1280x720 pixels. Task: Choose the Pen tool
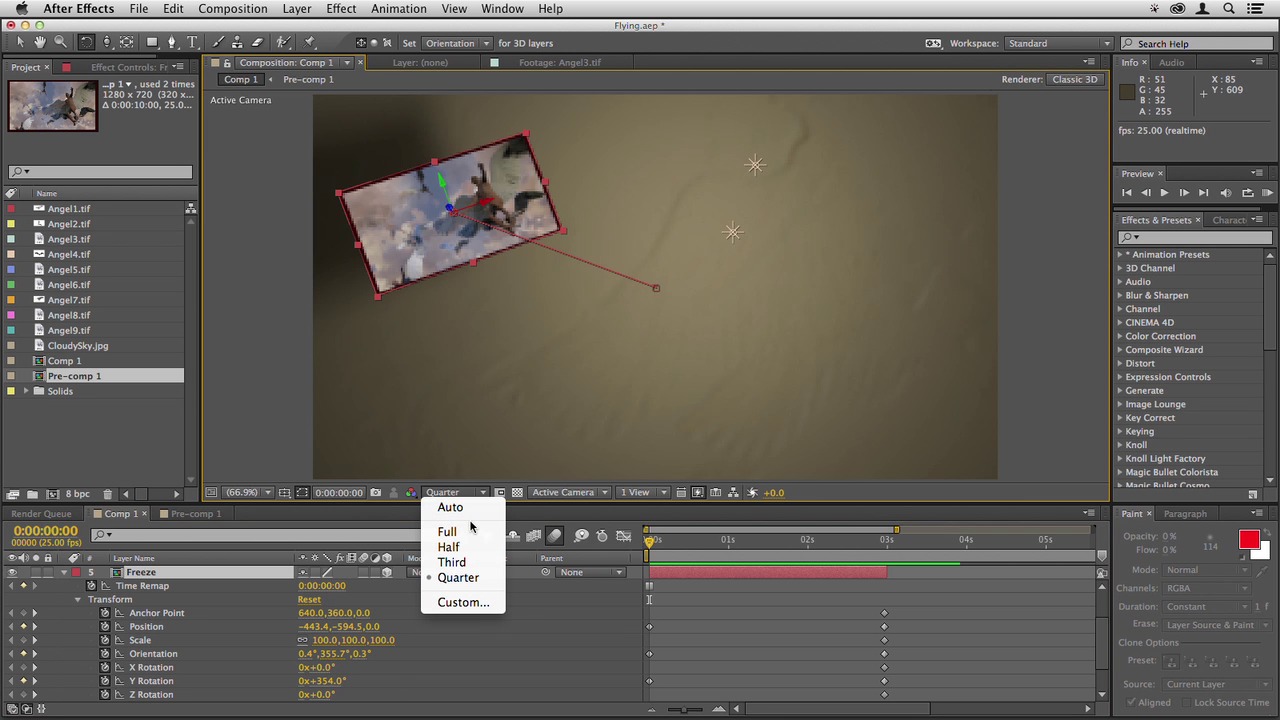pyautogui.click(x=172, y=42)
